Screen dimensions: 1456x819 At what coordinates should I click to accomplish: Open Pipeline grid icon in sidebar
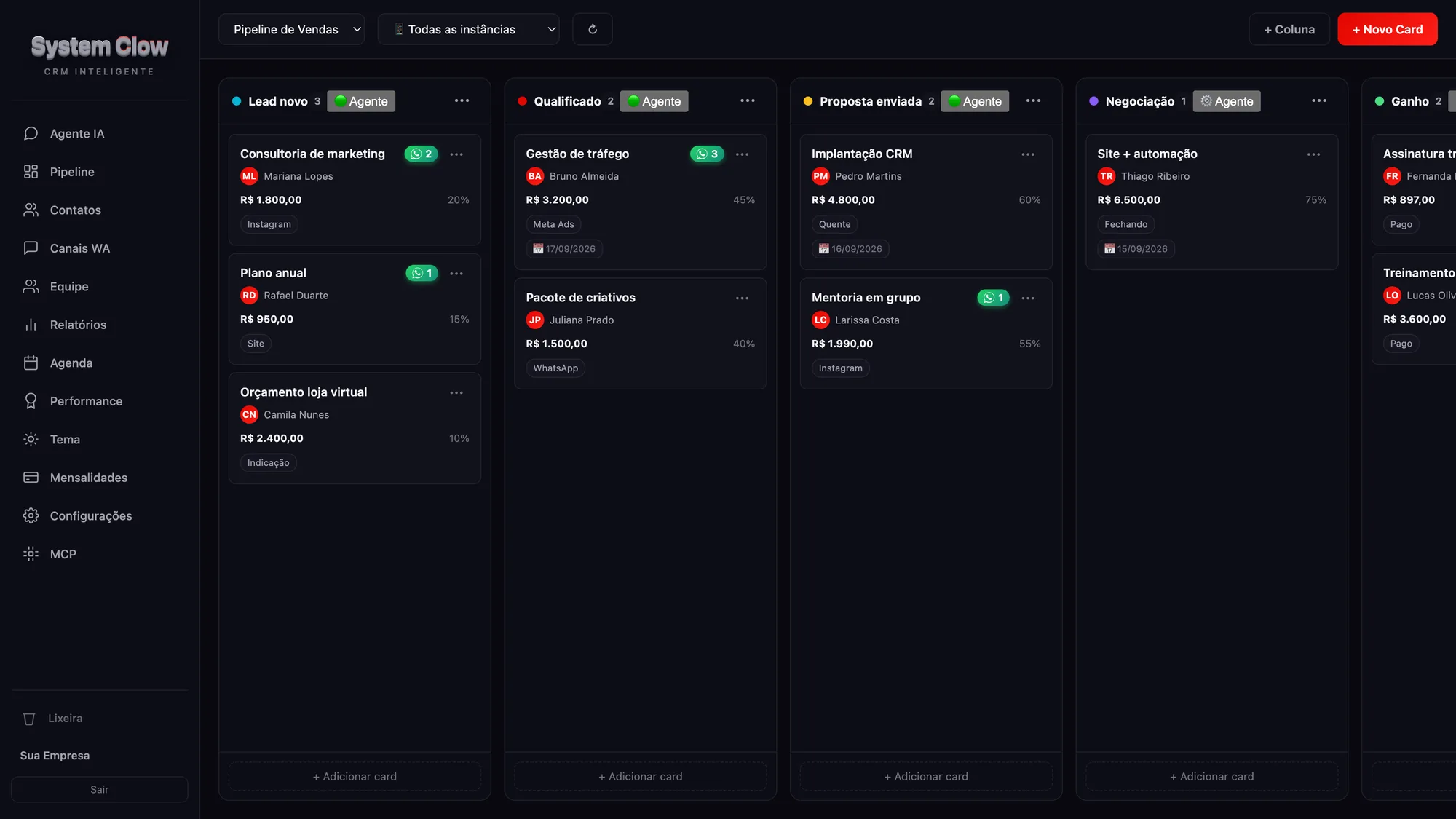point(31,172)
